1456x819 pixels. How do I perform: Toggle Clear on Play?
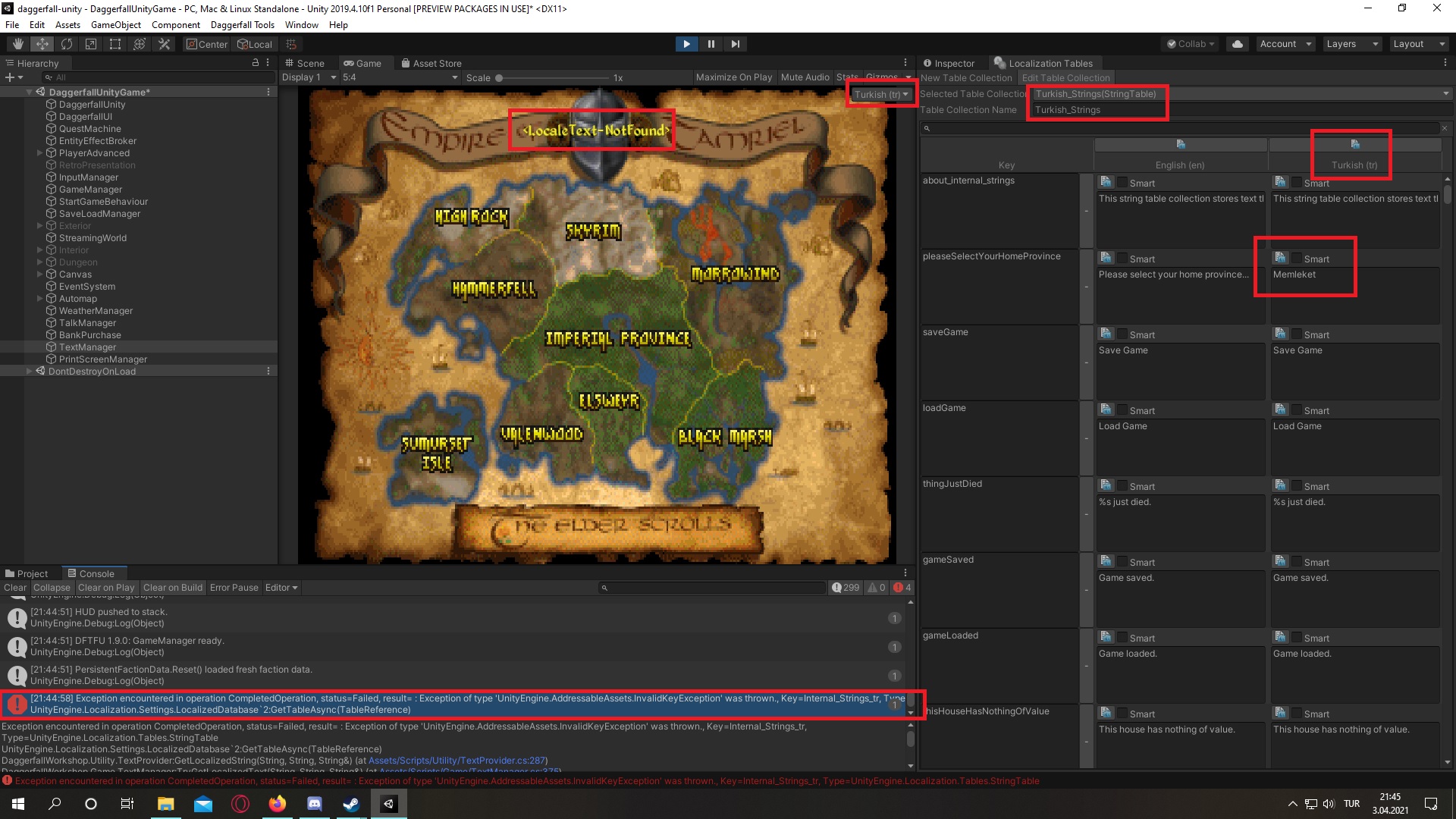106,588
